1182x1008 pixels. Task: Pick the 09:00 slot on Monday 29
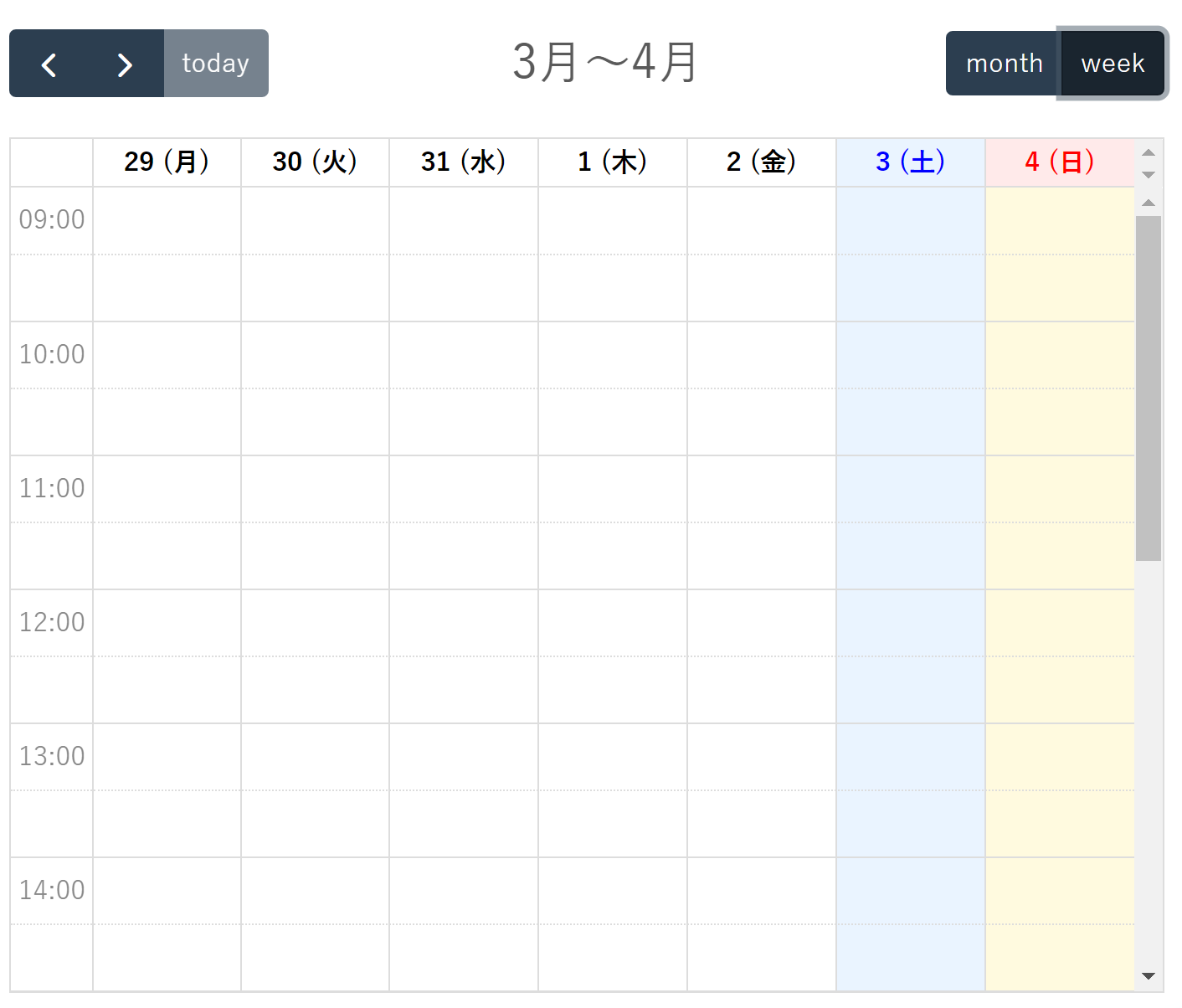[x=167, y=221]
